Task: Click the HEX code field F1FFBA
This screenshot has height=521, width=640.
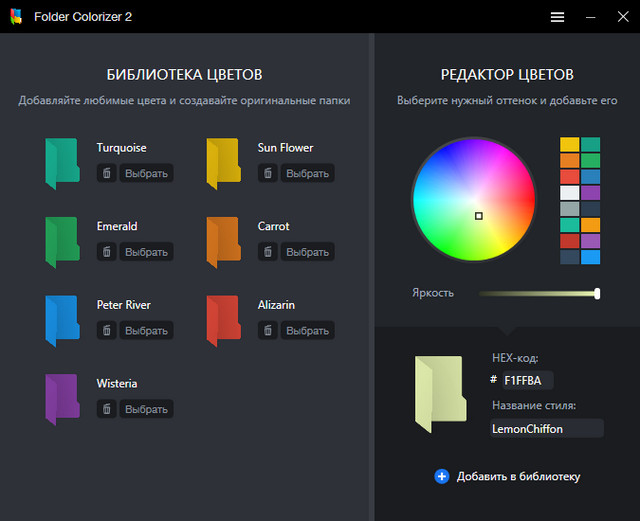Action: 526,380
